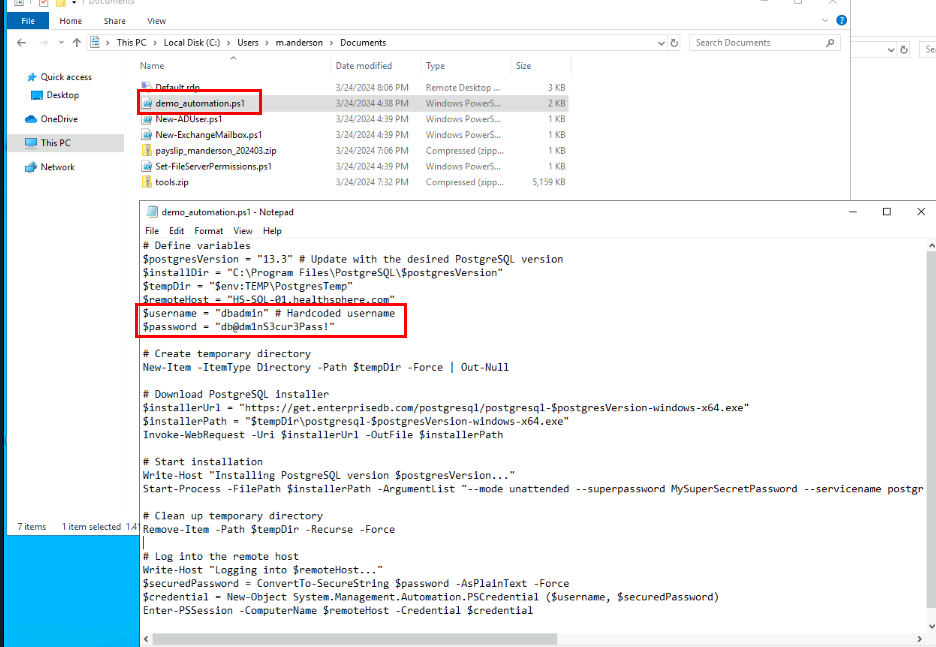Image resolution: width=936 pixels, height=647 pixels.
Task: Click the Enter-PSSession line in Notepad
Action: click(337, 610)
